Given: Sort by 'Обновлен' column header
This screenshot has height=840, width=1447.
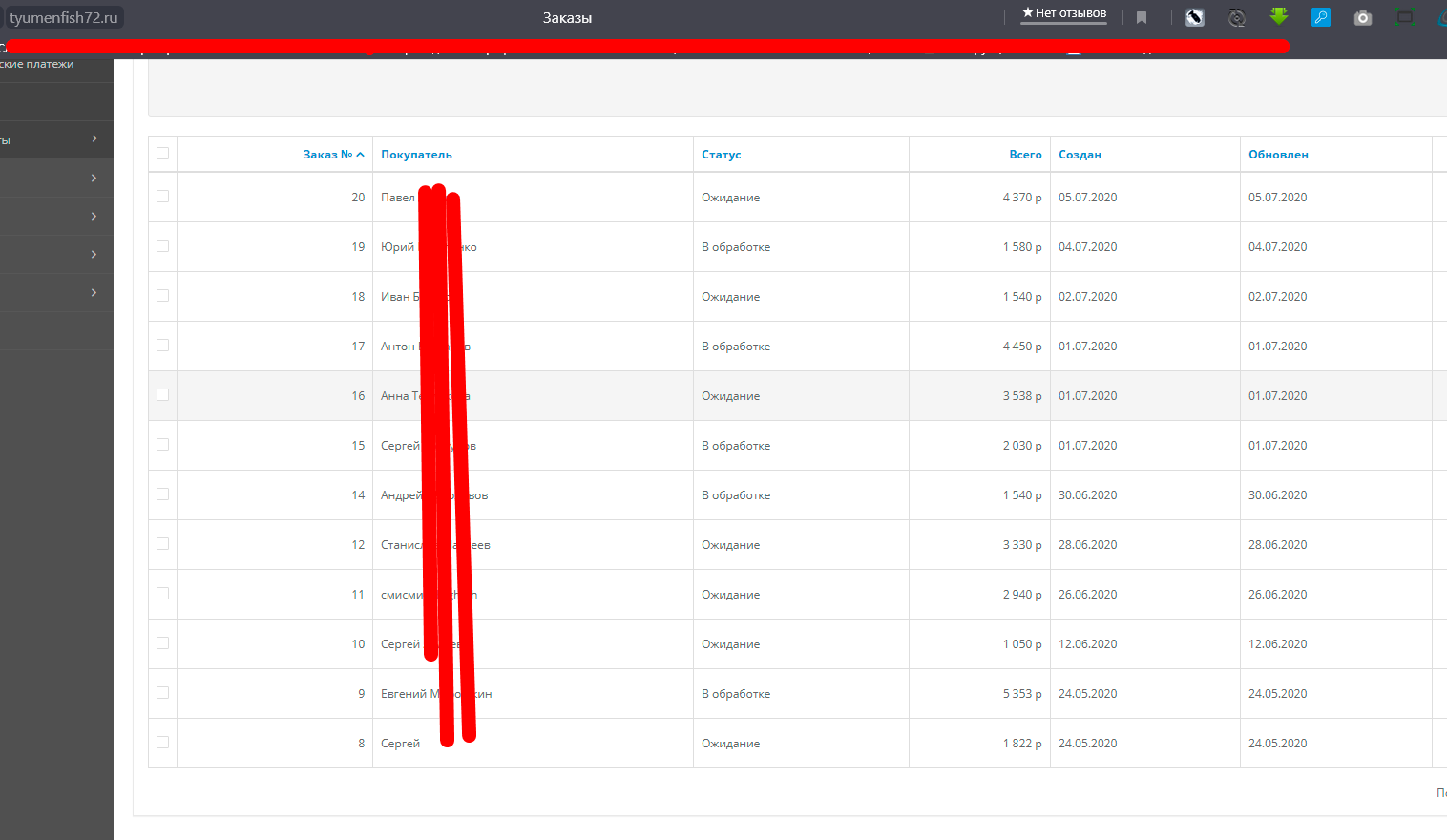Looking at the screenshot, I should pos(1278,155).
